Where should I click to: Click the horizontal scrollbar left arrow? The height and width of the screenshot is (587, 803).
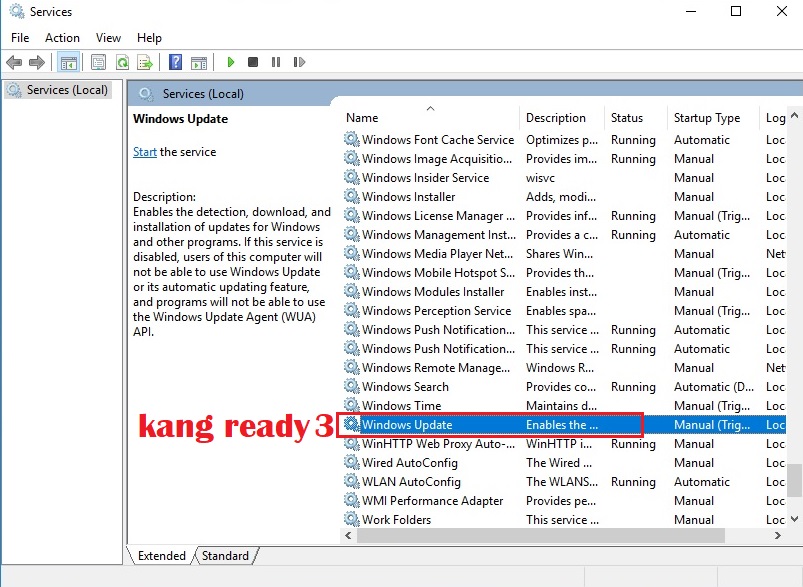point(348,536)
